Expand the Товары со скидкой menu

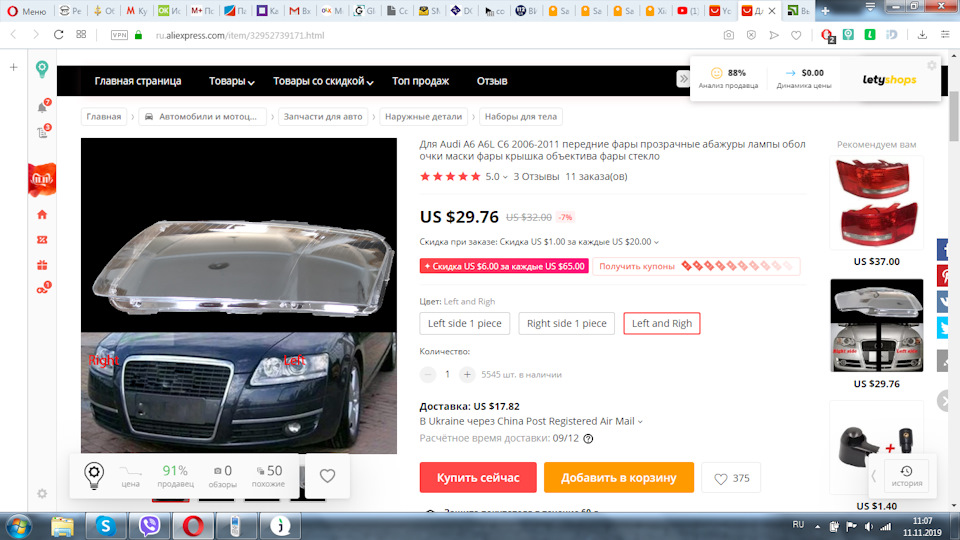point(323,81)
